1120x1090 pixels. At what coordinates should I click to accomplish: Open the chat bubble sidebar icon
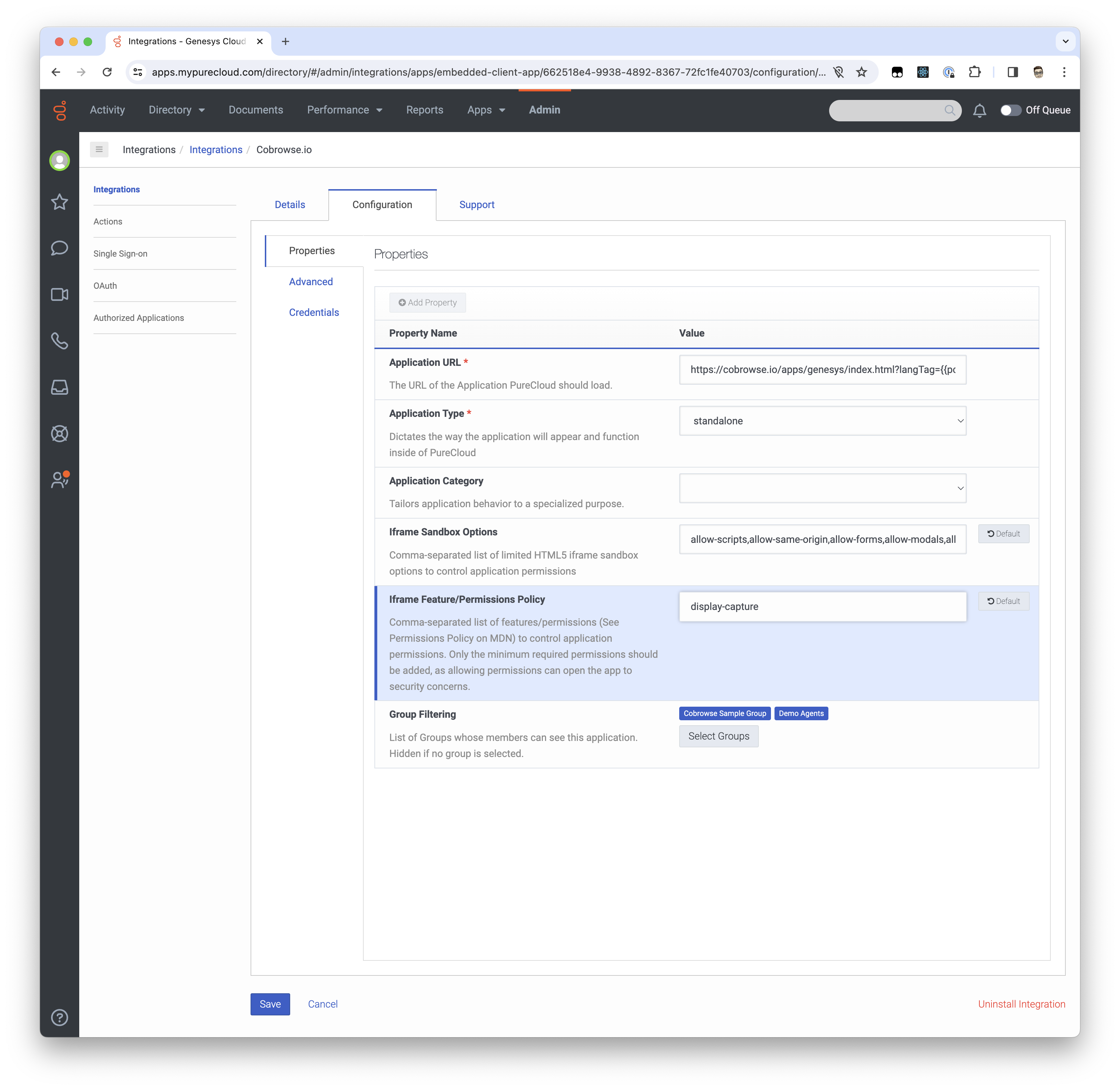pos(60,248)
